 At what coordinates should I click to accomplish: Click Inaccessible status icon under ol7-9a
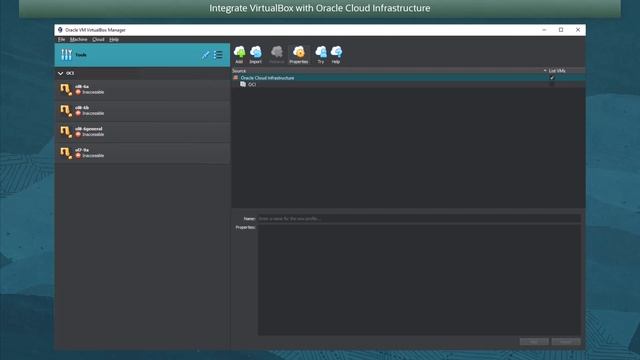[78, 156]
